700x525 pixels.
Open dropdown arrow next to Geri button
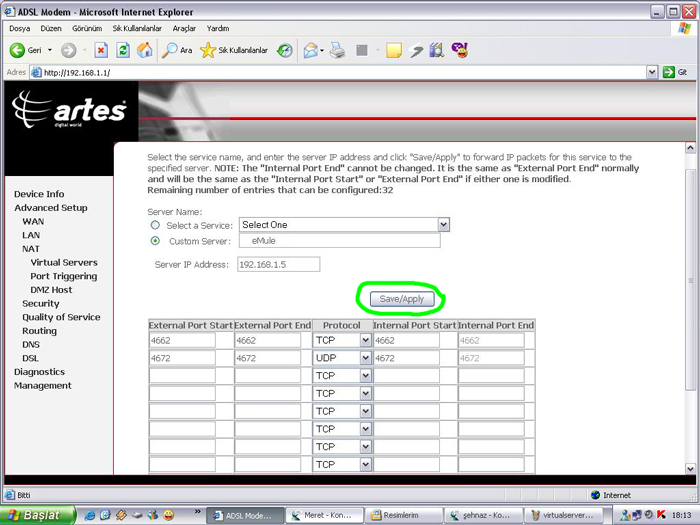[x=50, y=50]
